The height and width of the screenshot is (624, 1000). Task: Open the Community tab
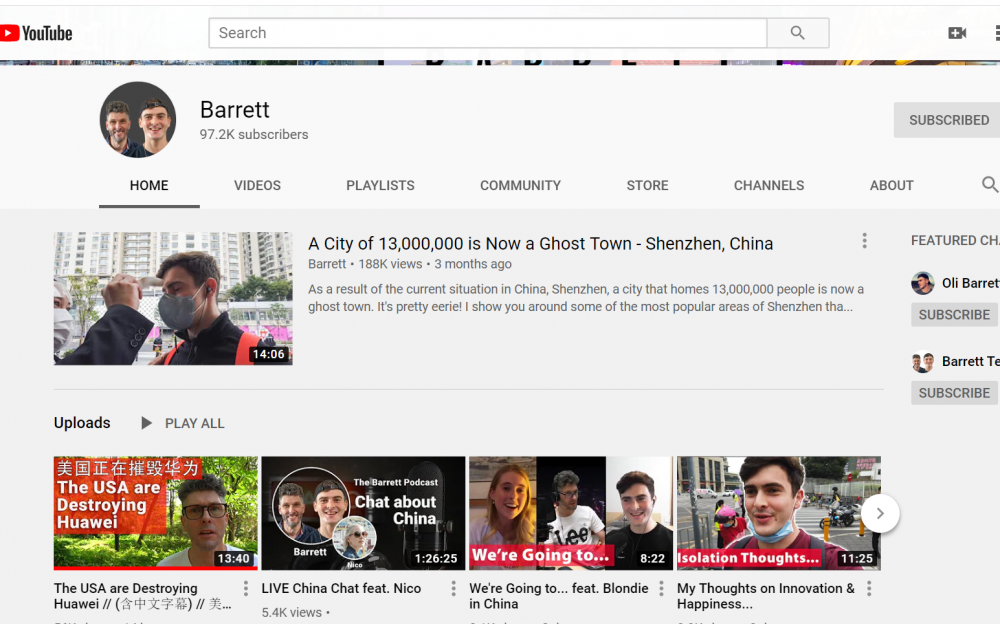pos(520,185)
